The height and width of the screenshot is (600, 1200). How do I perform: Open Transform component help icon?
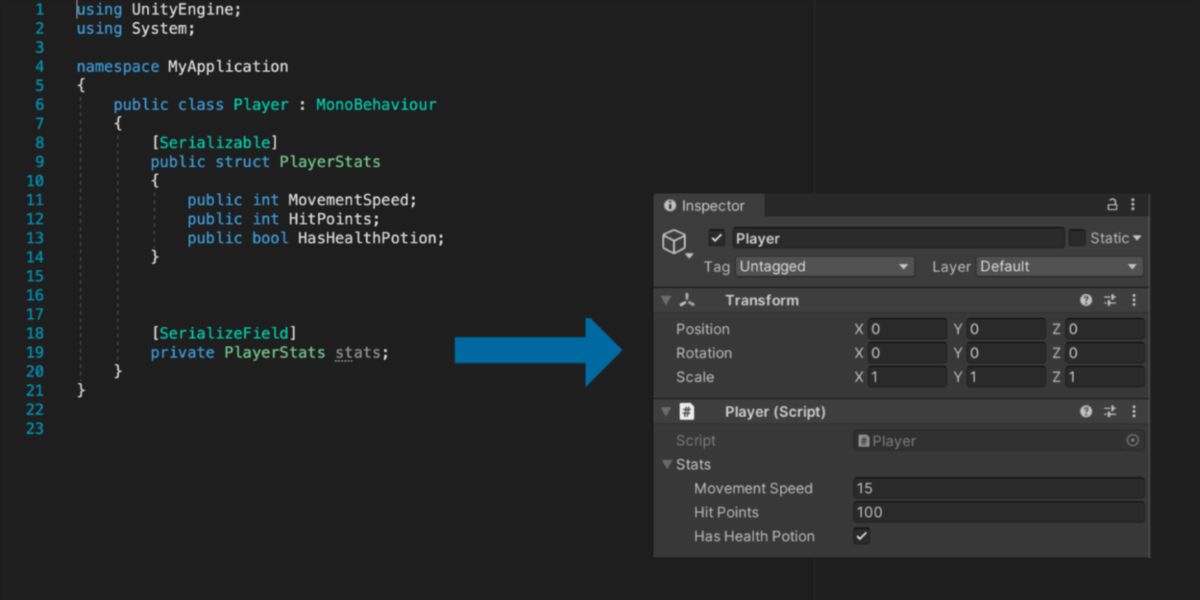coord(1087,300)
